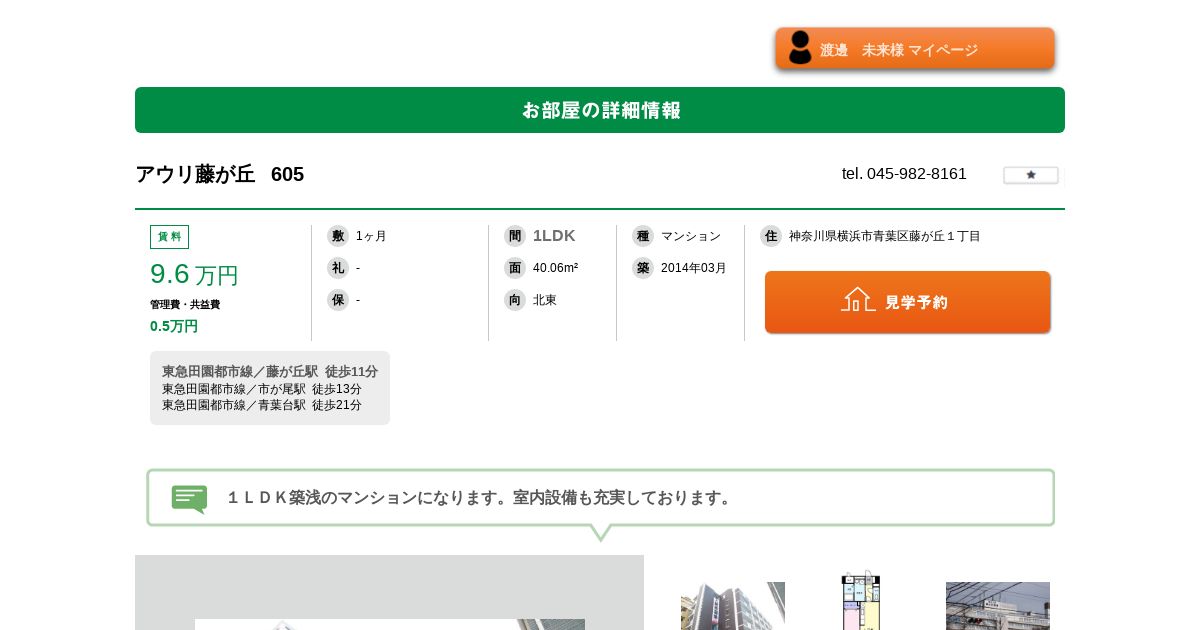Click the property description comment text
This screenshot has height=630, width=1200.
click(481, 498)
